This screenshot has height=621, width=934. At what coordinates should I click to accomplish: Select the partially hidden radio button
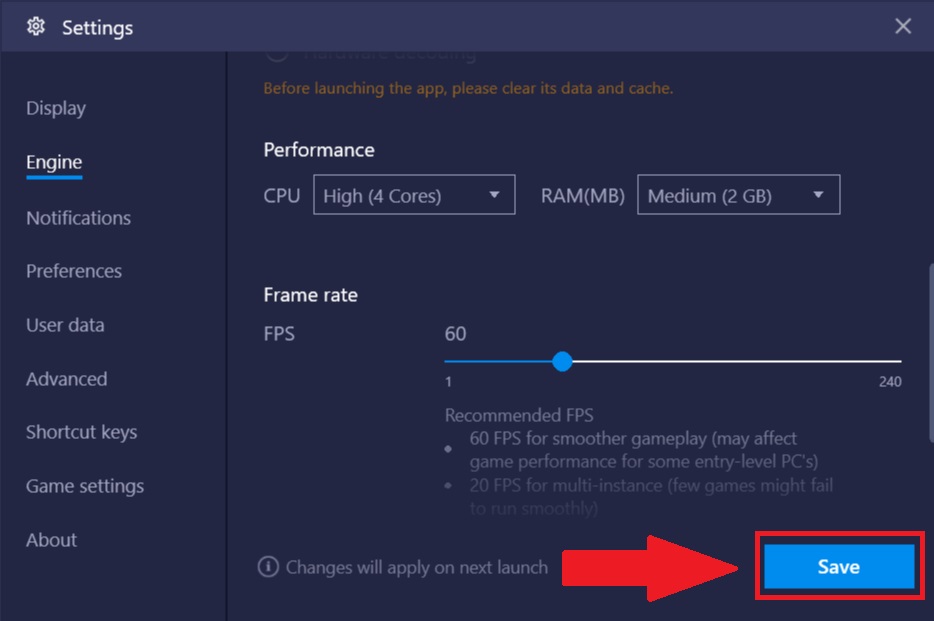[277, 55]
